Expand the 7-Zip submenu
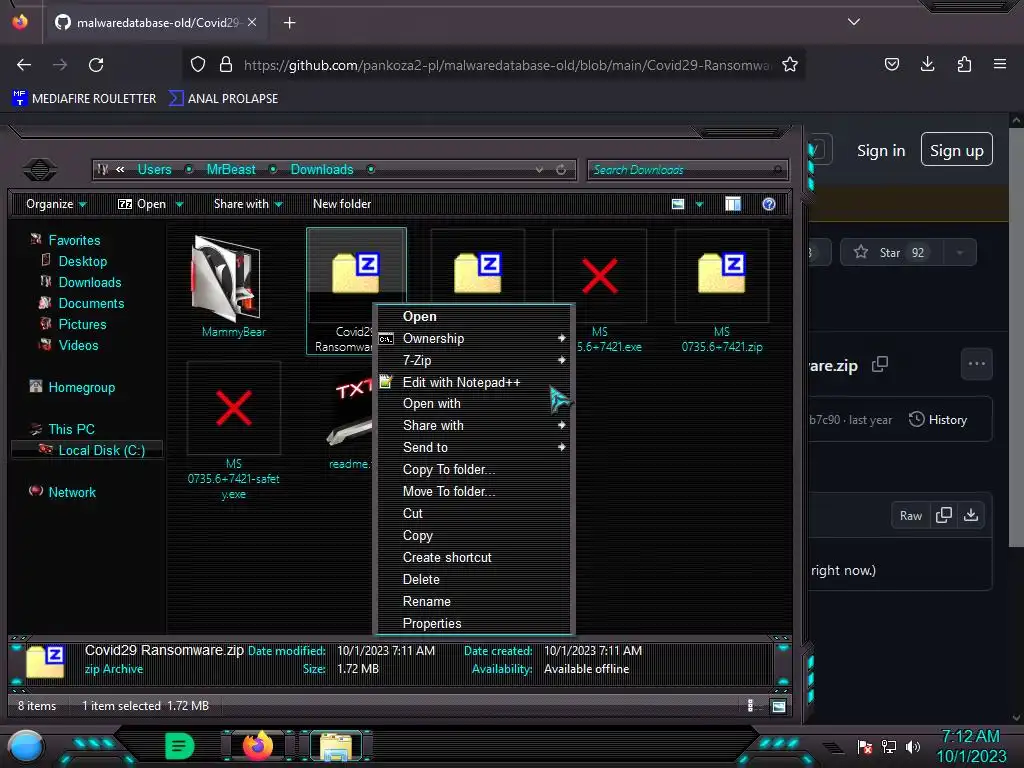The height and width of the screenshot is (768, 1024). (474, 360)
